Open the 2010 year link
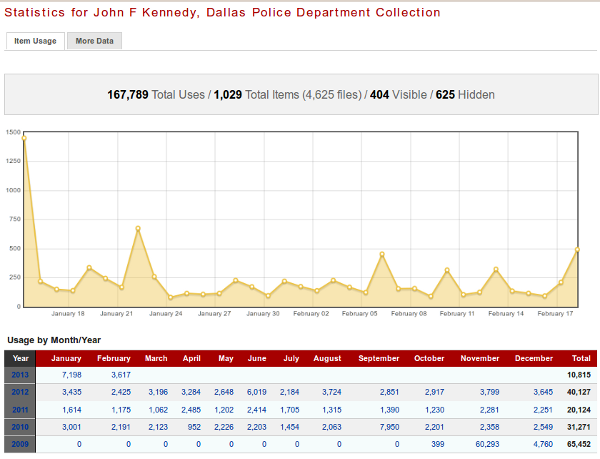600x459 pixels. 20,427
